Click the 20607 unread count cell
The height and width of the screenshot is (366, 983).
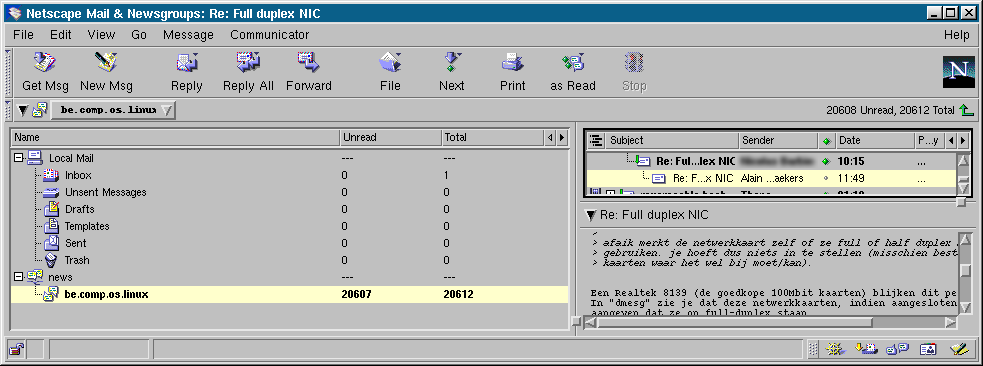[356, 294]
